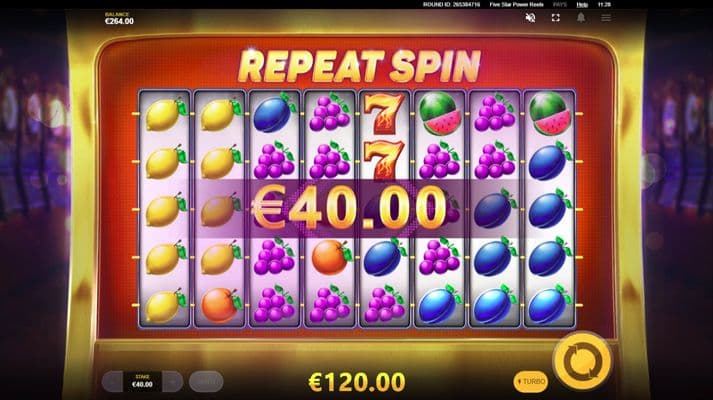
Task: Open the Help link in top bar
Action: tap(582, 5)
